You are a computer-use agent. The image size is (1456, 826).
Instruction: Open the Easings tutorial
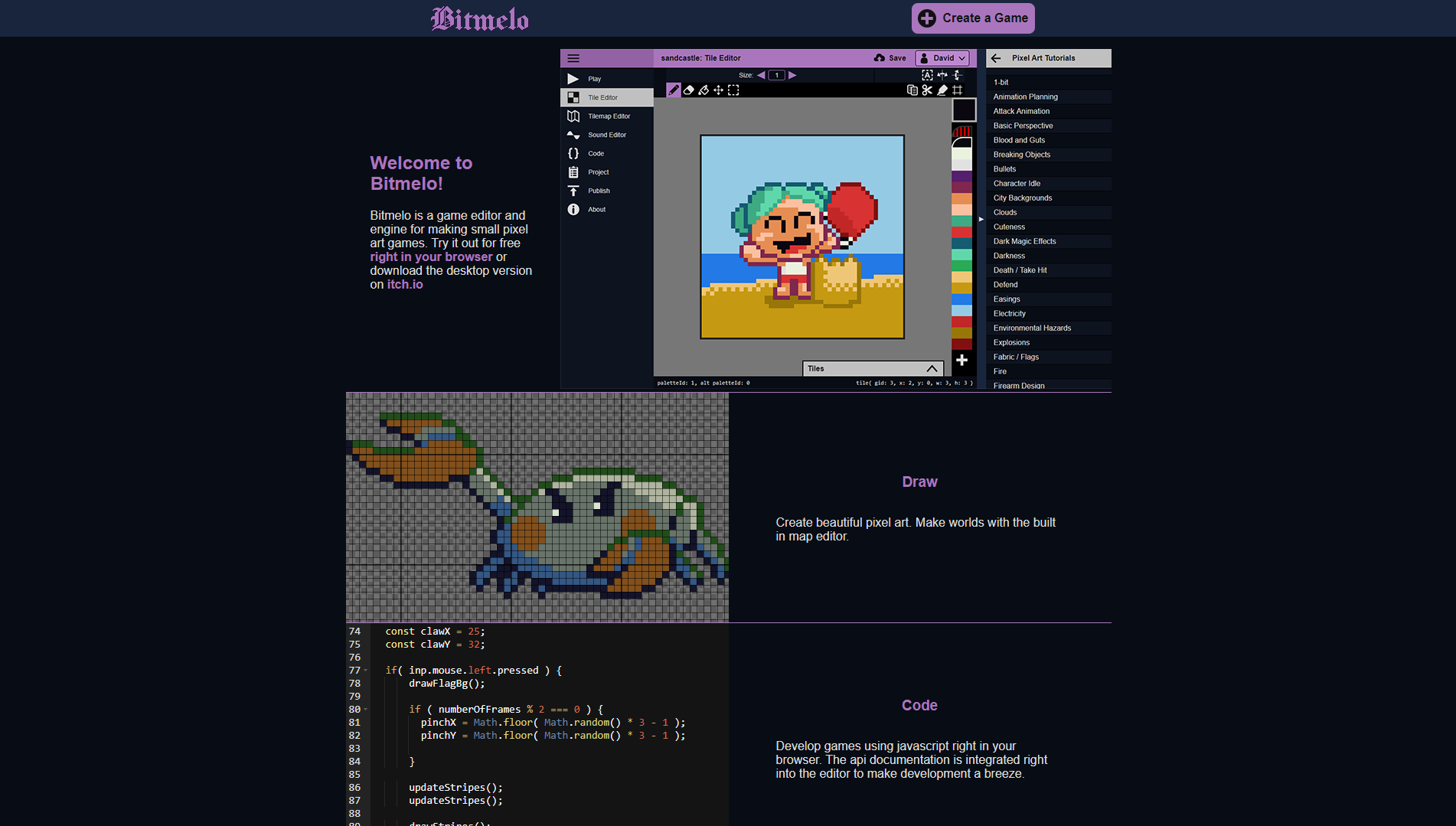click(1049, 299)
